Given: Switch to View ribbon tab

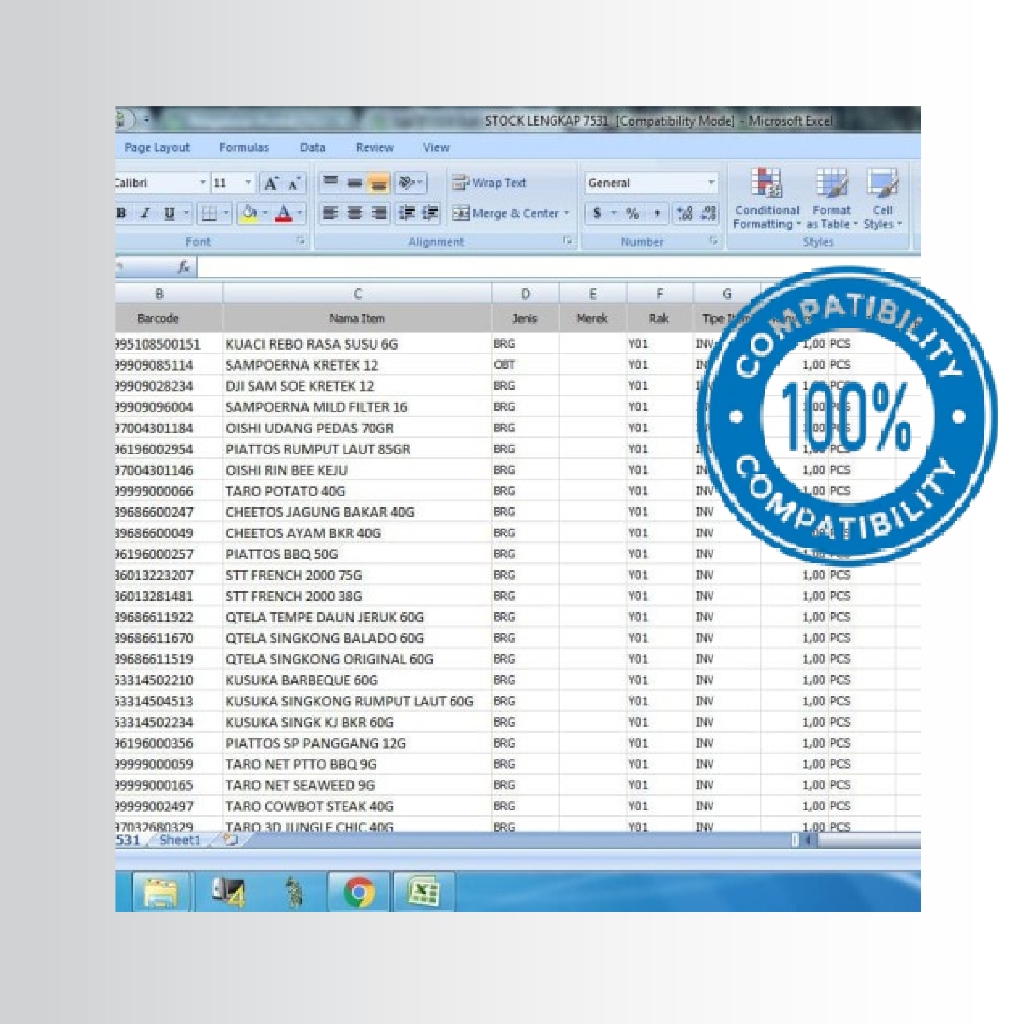Looking at the screenshot, I should coord(436,148).
